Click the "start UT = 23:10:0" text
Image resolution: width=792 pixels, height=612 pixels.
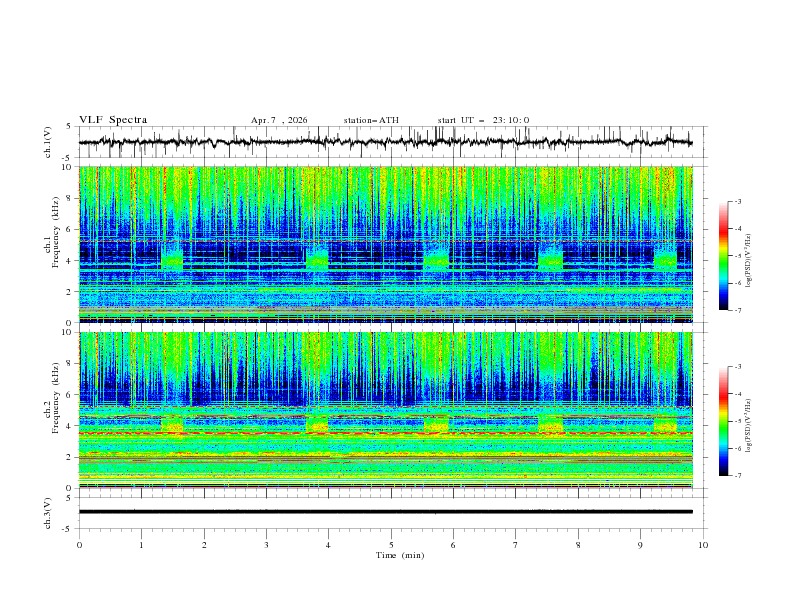tap(483, 120)
